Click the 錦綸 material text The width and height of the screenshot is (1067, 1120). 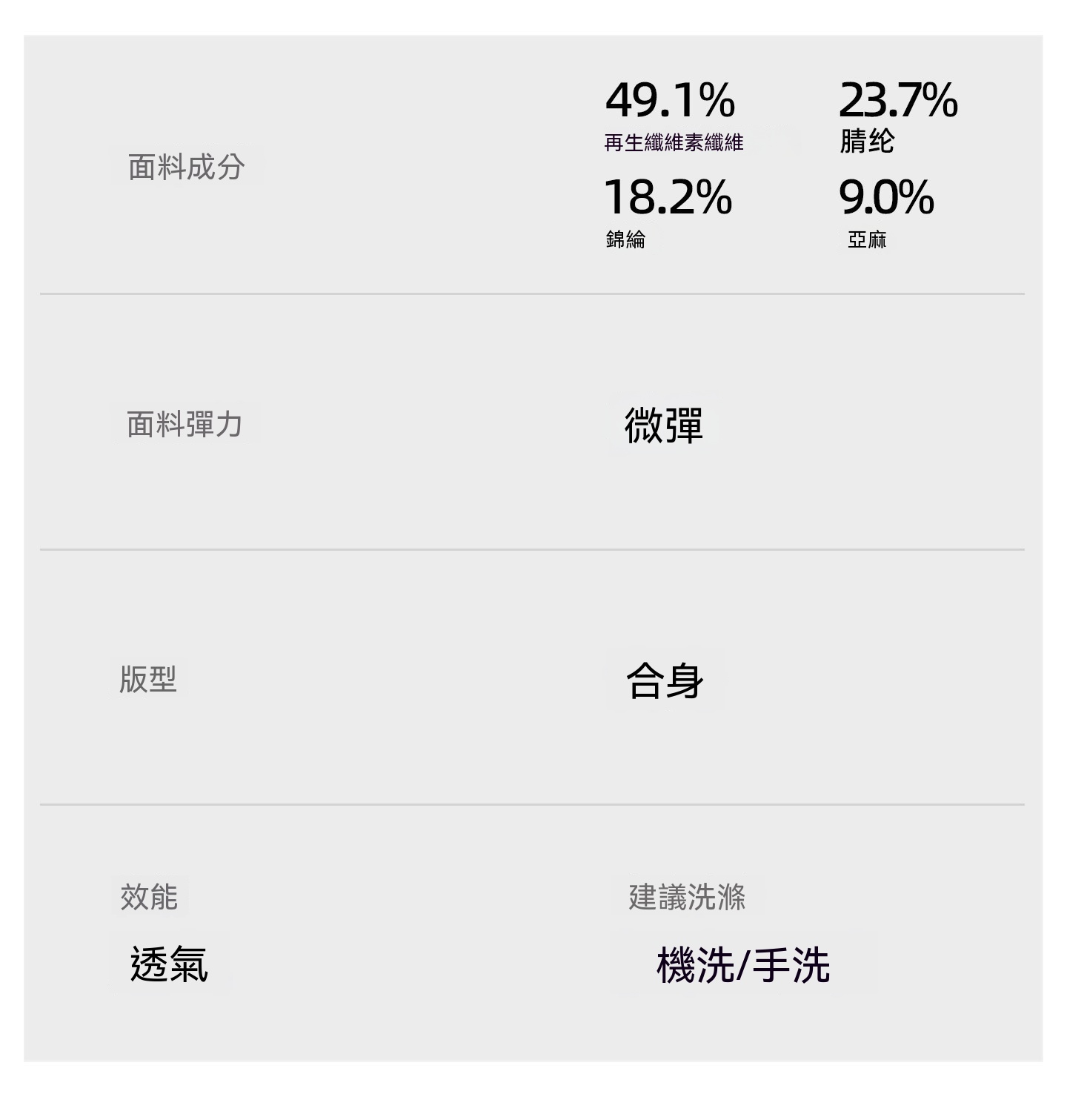pyautogui.click(x=625, y=239)
